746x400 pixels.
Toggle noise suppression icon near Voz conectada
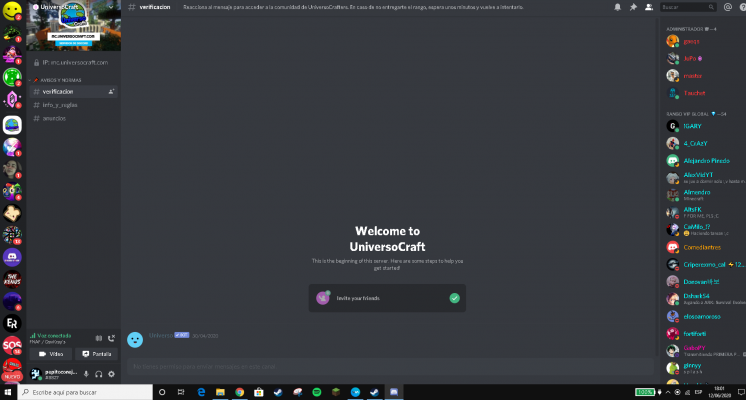pyautogui.click(x=98, y=338)
